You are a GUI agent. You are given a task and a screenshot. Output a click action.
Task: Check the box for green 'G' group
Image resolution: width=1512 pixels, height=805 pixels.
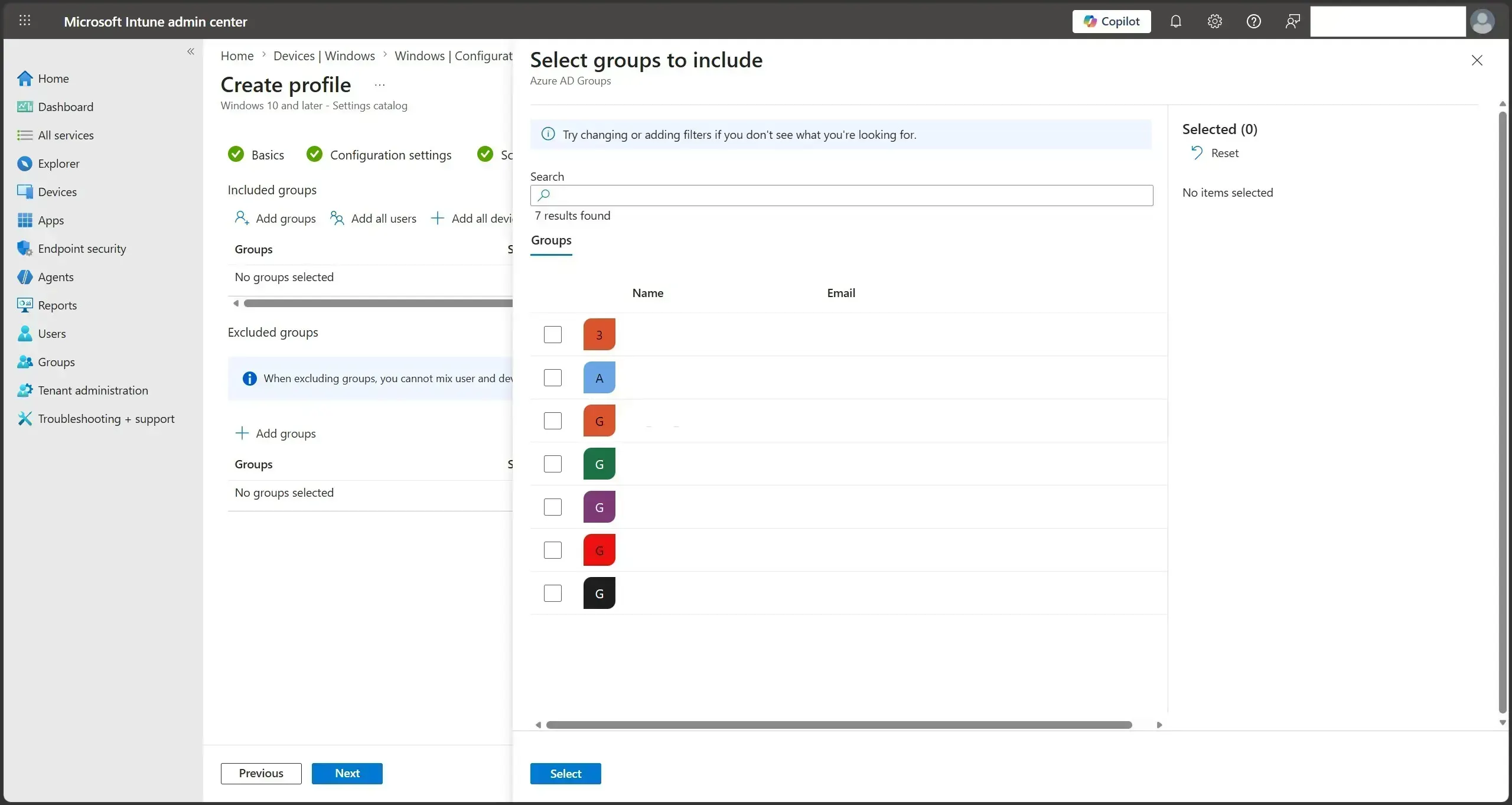point(553,464)
